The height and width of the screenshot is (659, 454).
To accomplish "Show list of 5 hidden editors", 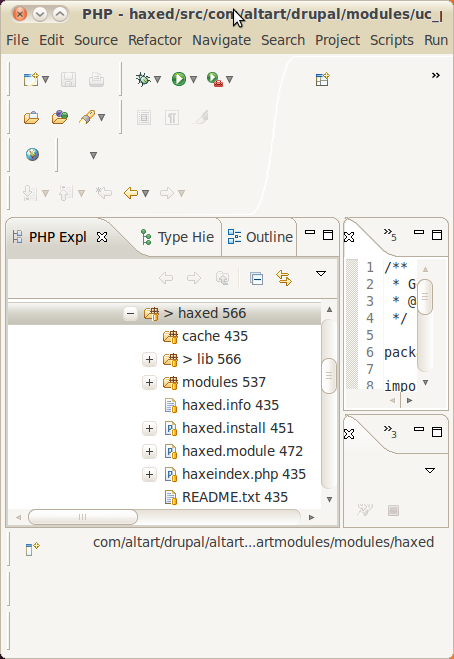I will point(390,235).
